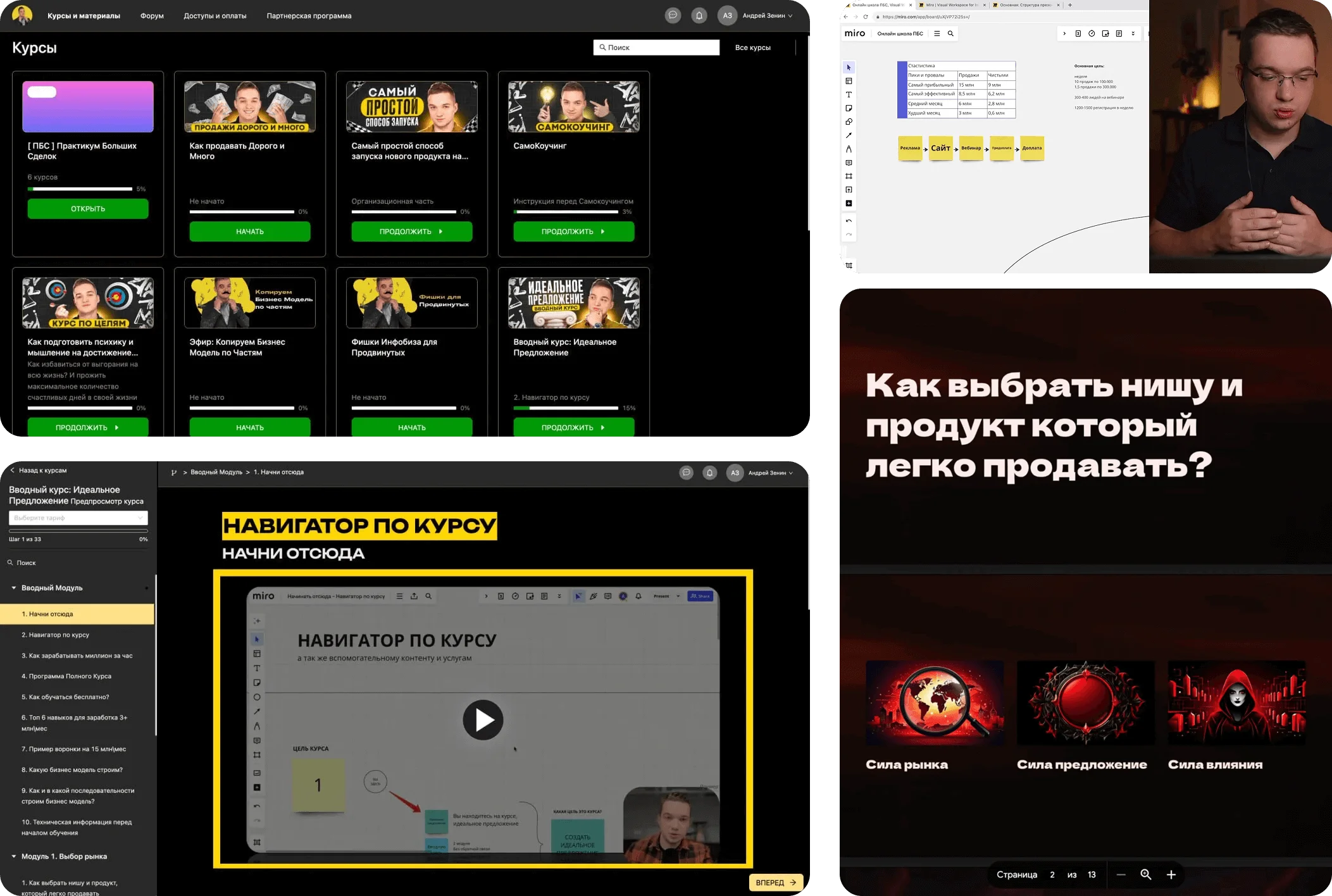Open the Форум menu item
Image resolution: width=1332 pixels, height=896 pixels.
point(151,16)
